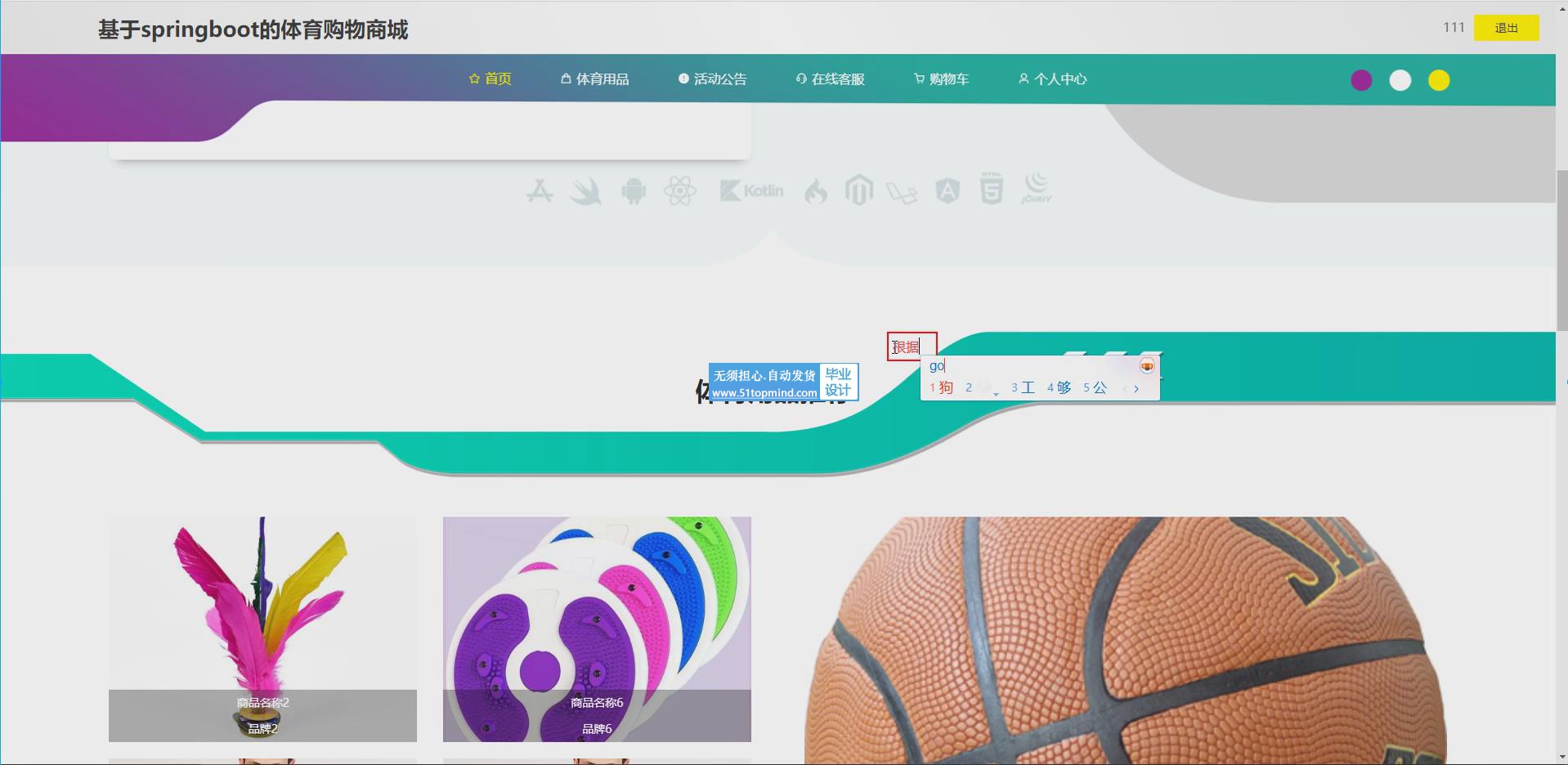Expand IME candidate 2 dropdown arrow
The image size is (1568, 765).
click(996, 394)
